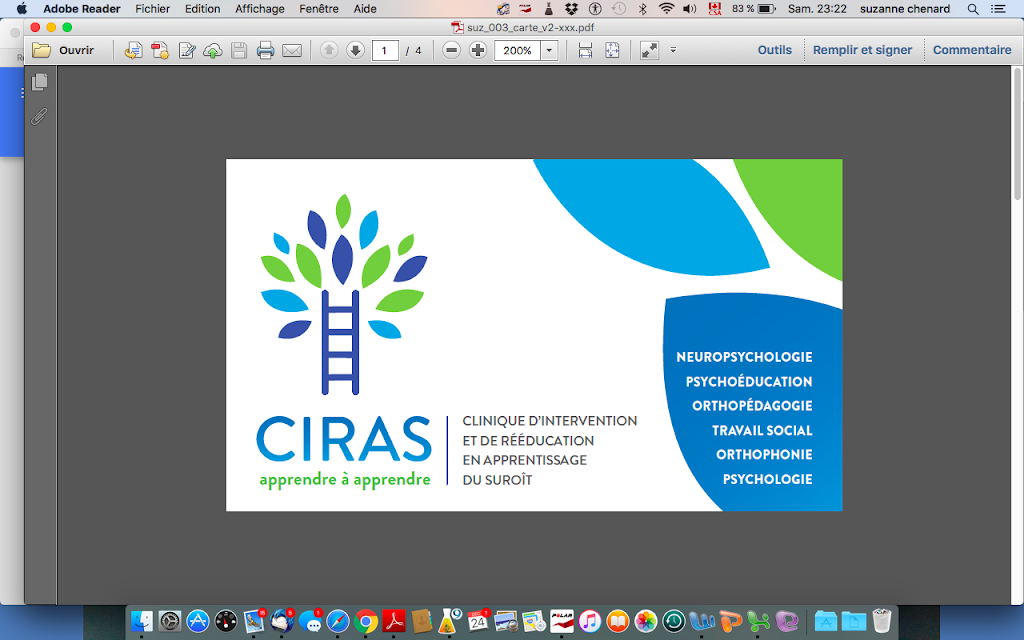Image resolution: width=1024 pixels, height=640 pixels.
Task: Open the Apple menu
Action: coord(22,9)
